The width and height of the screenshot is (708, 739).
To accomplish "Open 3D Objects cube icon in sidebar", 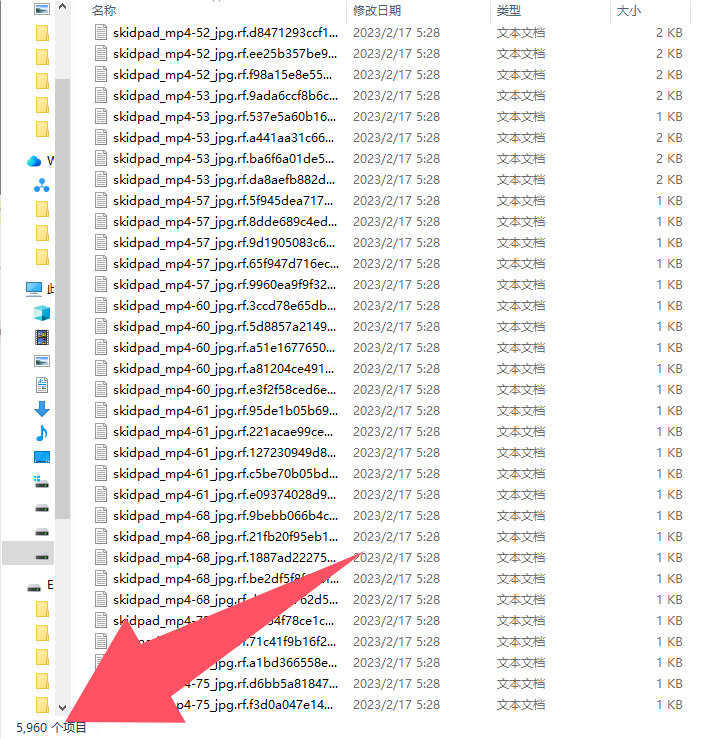I will (42, 313).
